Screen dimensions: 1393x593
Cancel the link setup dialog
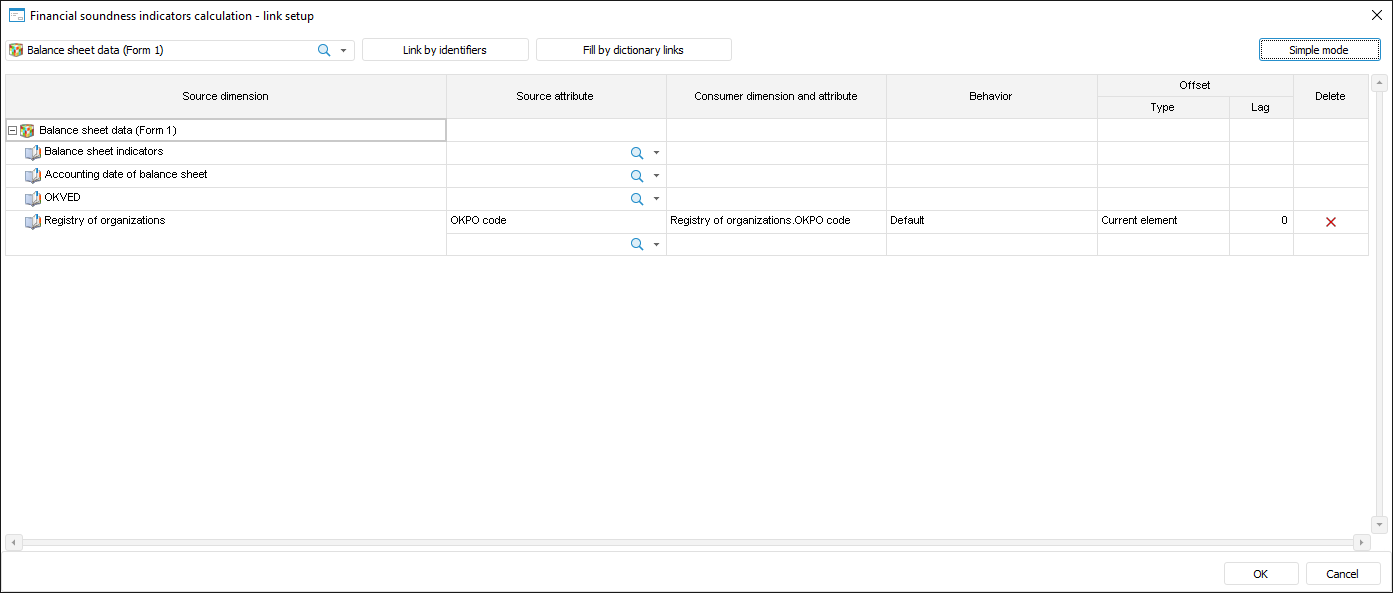coord(1342,574)
